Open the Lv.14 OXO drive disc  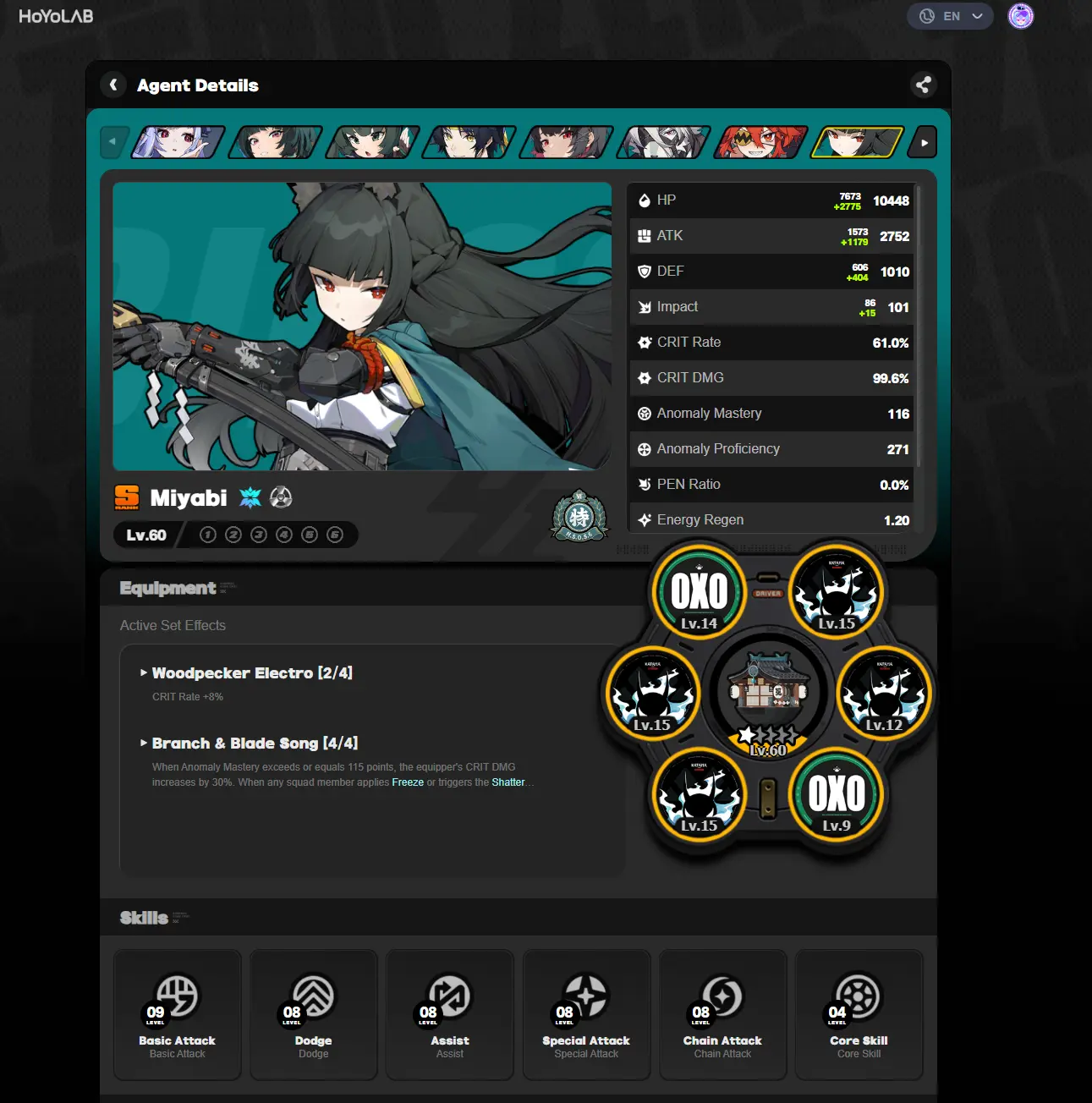click(x=699, y=592)
